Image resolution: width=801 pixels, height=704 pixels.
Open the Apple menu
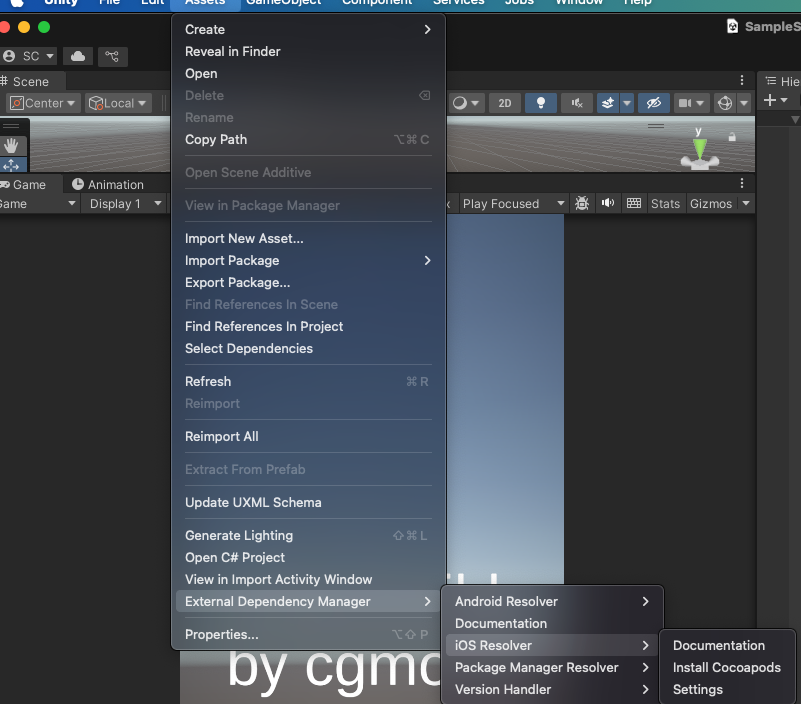pos(17,2)
